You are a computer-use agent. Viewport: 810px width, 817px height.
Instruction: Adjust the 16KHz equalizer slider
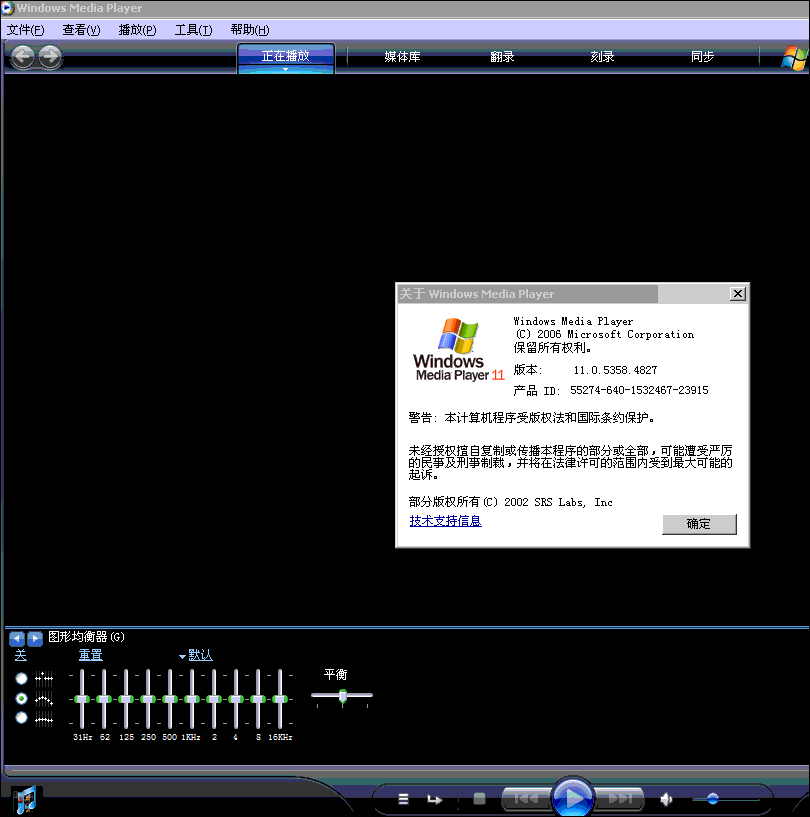(x=280, y=699)
